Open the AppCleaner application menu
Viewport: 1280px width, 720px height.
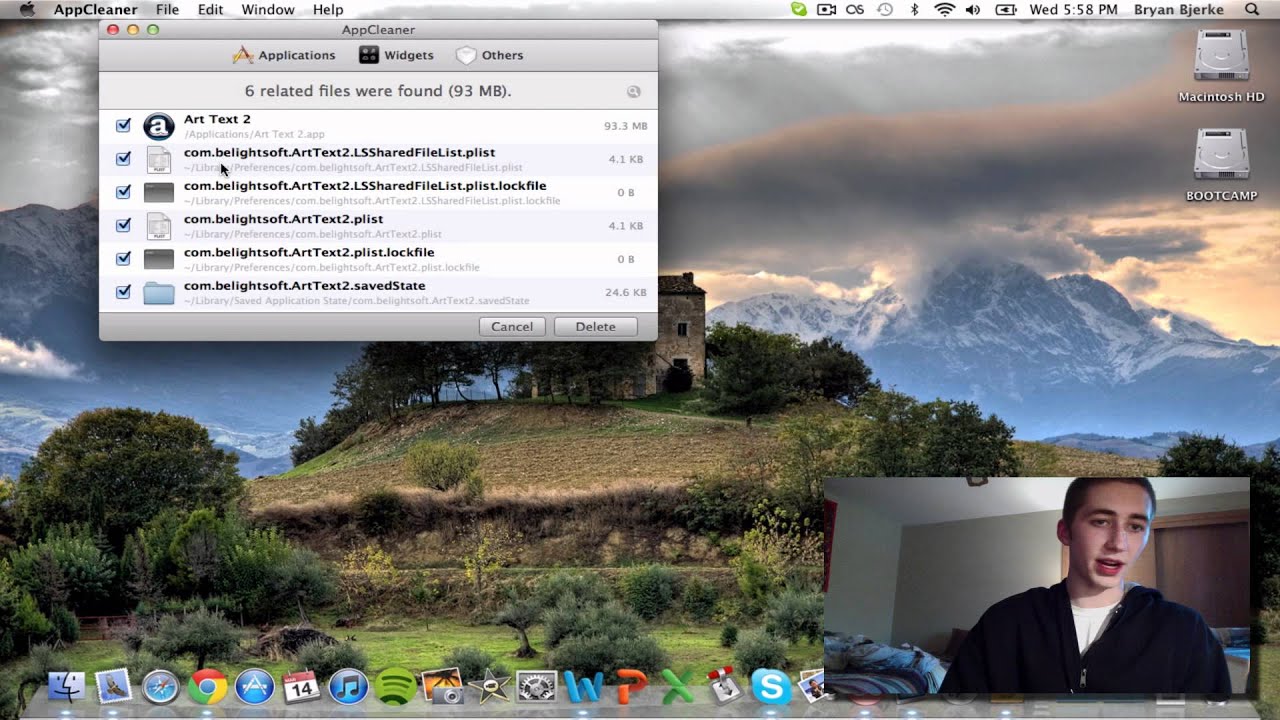(x=95, y=9)
